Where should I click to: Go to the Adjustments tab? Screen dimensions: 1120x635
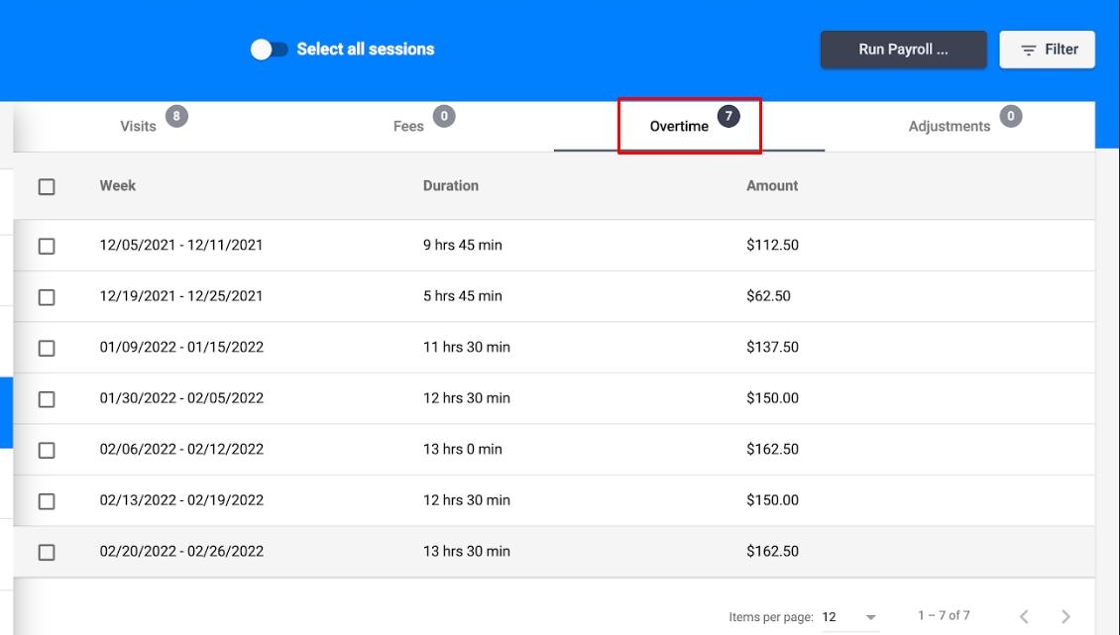click(949, 126)
